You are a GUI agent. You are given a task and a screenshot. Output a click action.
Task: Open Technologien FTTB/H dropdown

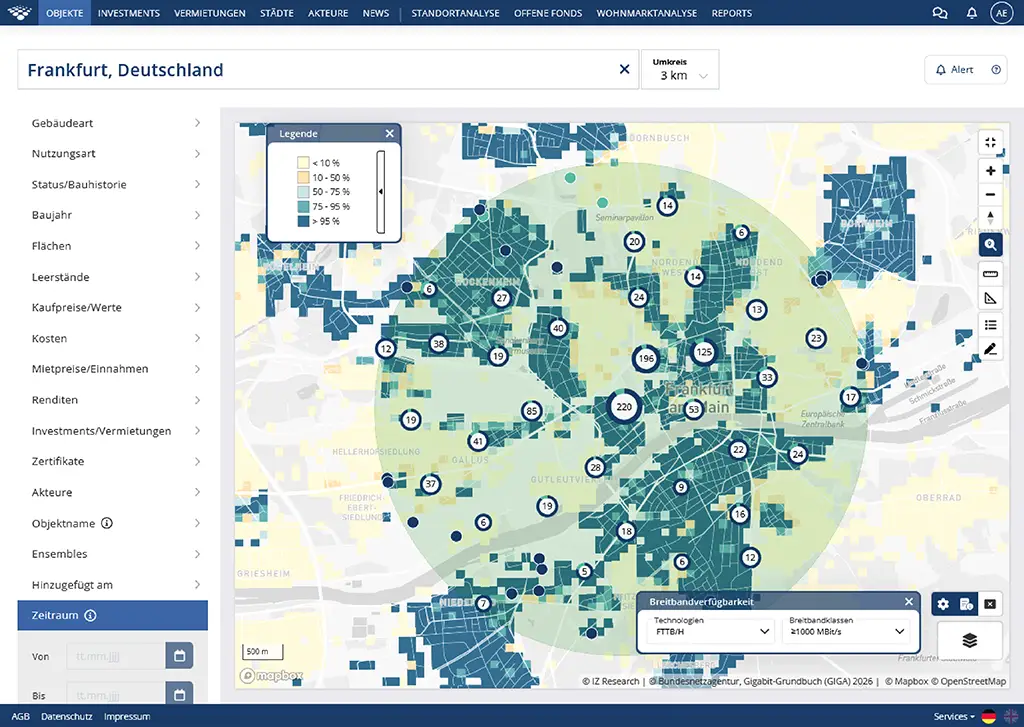coord(711,632)
